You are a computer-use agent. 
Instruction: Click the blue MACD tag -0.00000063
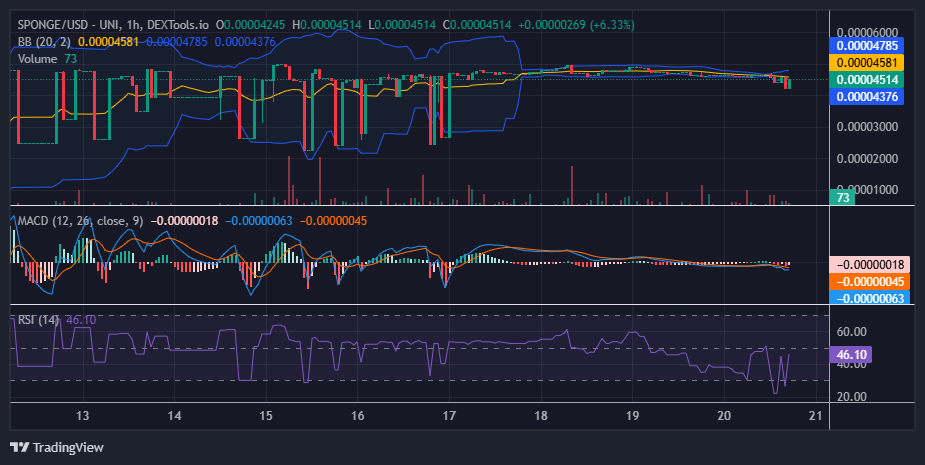coord(870,297)
